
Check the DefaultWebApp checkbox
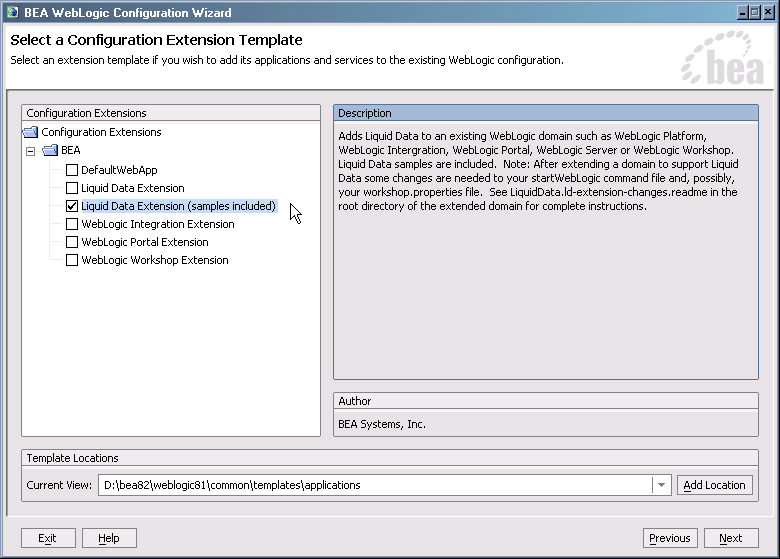coord(72,170)
